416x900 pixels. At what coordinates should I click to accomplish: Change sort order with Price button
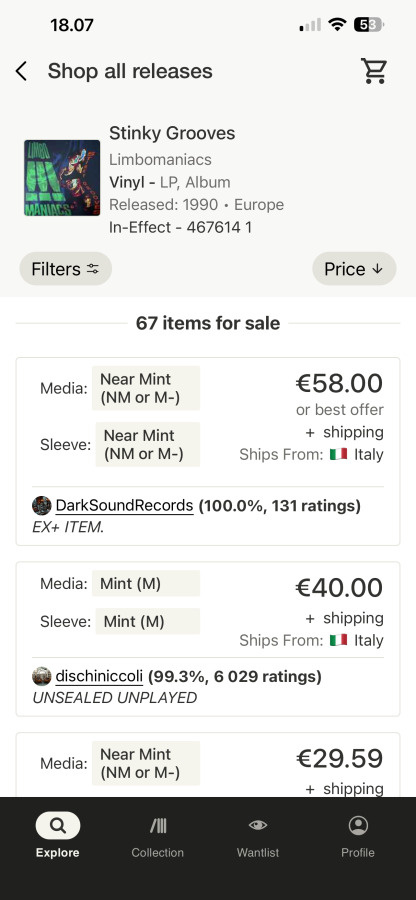click(354, 269)
